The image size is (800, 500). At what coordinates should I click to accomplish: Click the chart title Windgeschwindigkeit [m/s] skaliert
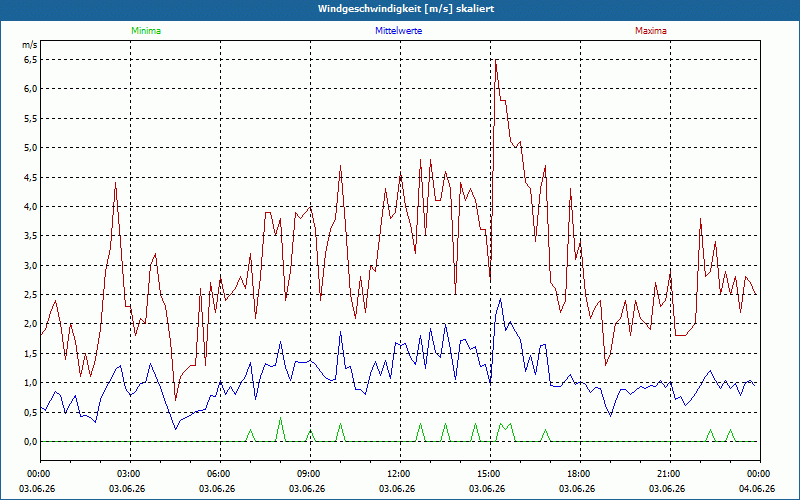[406, 9]
